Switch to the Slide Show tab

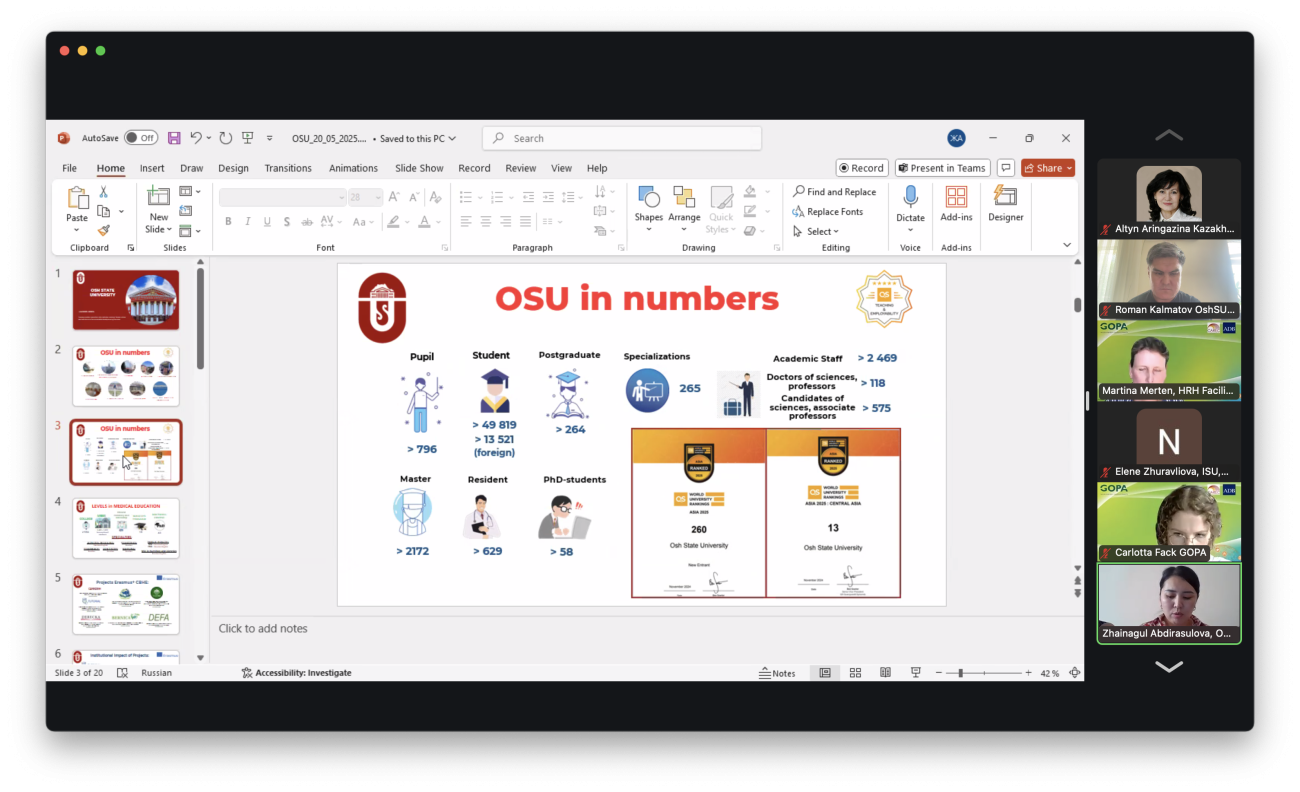point(419,168)
